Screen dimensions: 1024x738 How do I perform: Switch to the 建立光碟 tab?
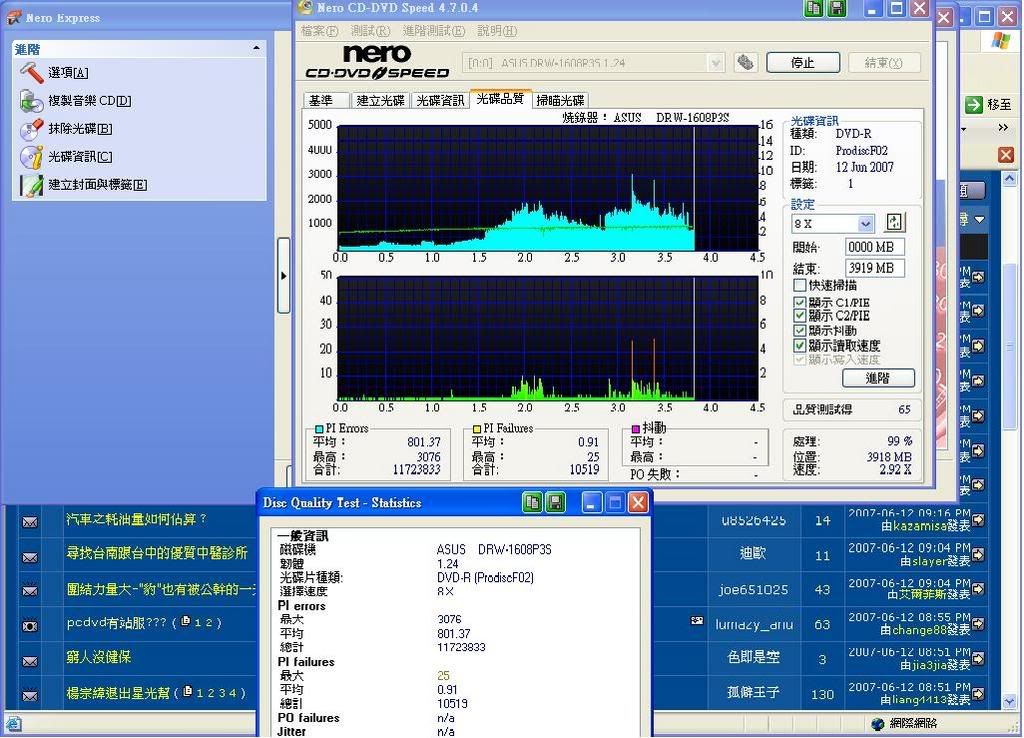click(381, 101)
